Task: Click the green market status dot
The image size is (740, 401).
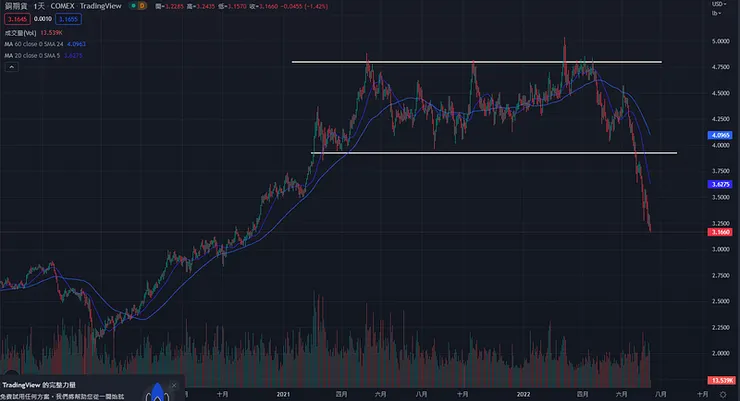Action: [x=134, y=6]
